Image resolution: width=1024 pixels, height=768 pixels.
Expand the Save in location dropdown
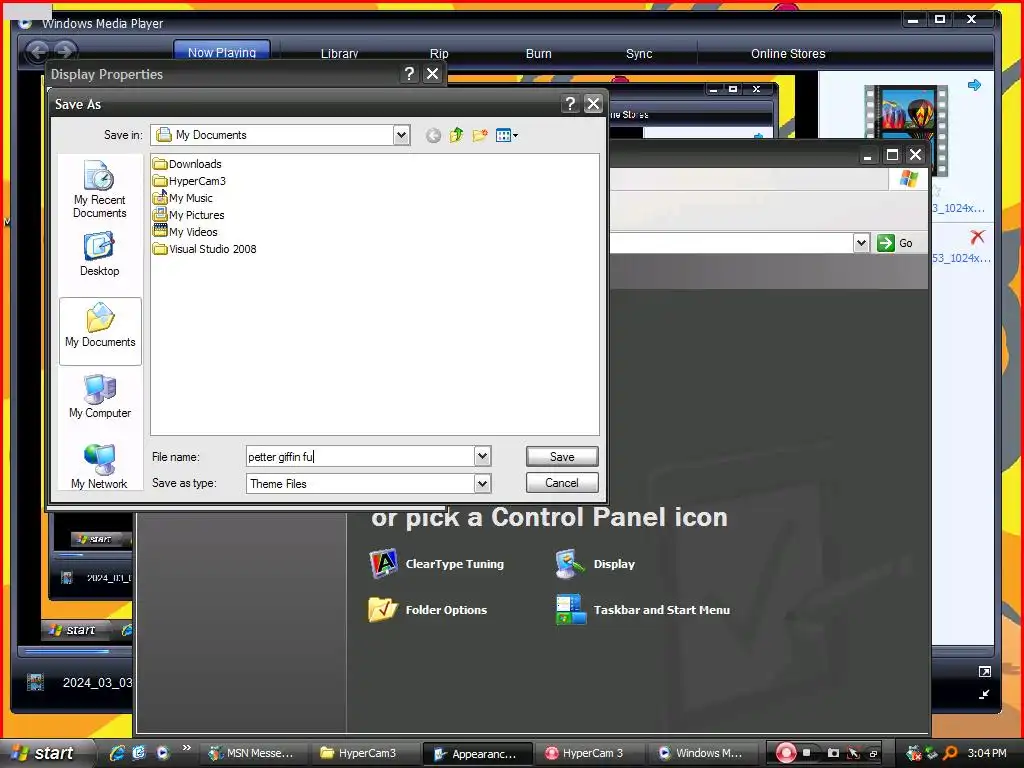click(x=401, y=135)
